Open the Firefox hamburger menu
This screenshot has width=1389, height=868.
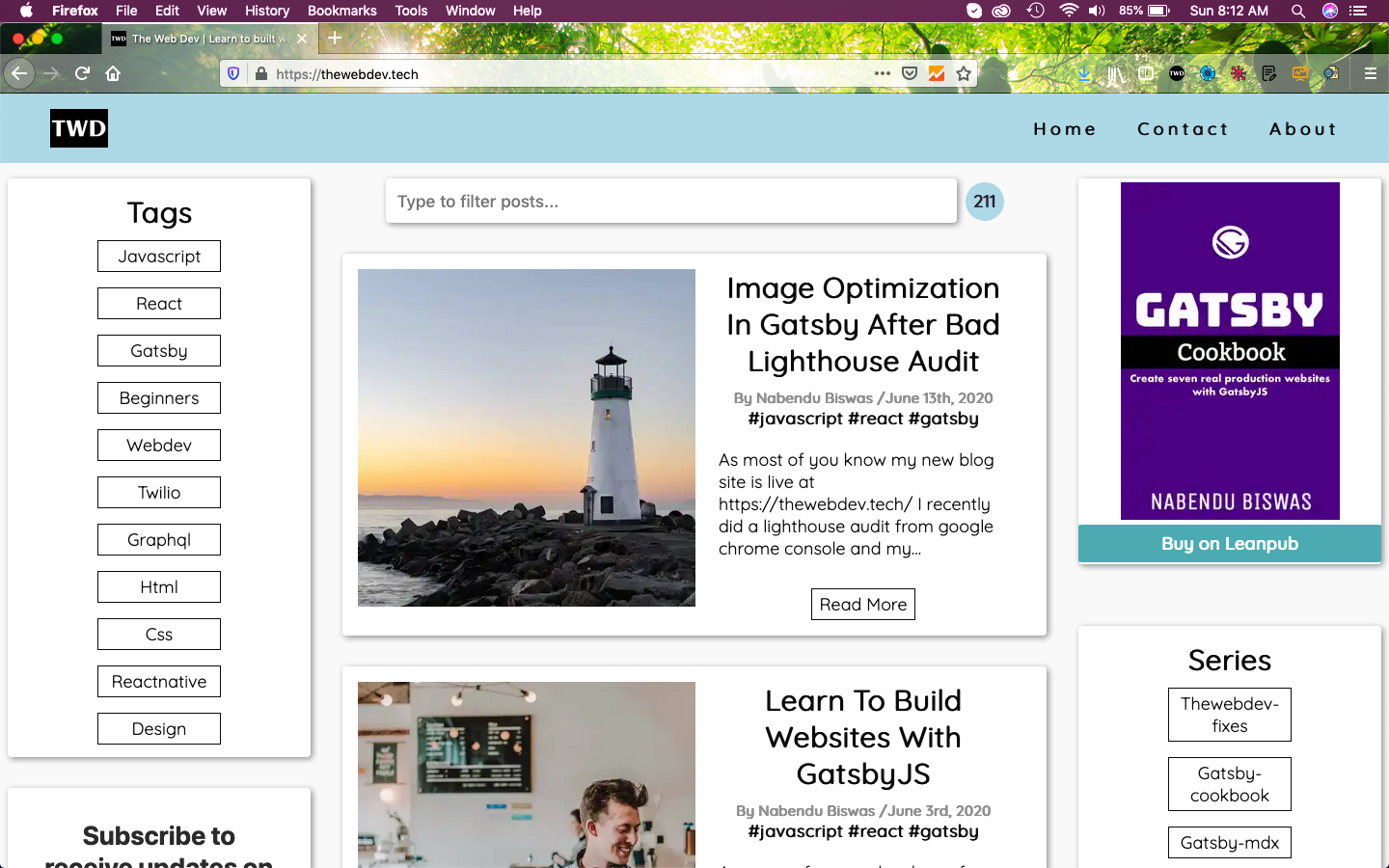(x=1370, y=73)
